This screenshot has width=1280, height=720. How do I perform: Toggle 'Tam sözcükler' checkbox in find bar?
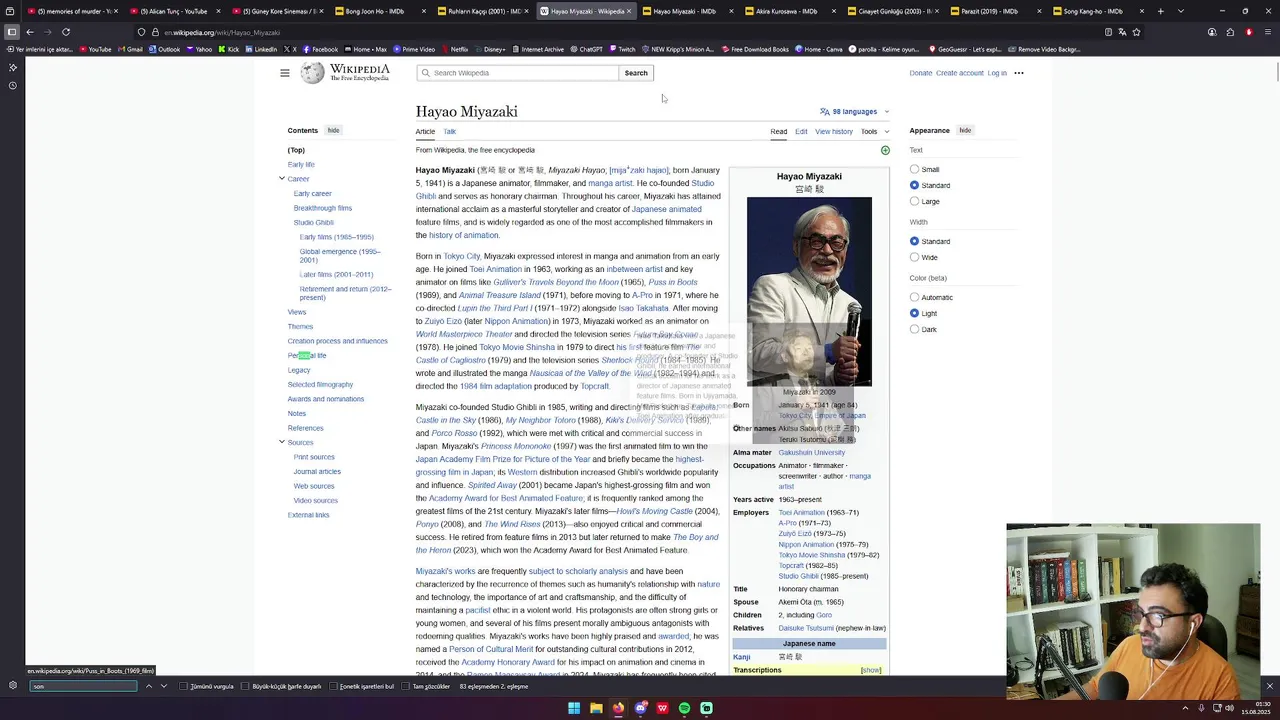407,686
